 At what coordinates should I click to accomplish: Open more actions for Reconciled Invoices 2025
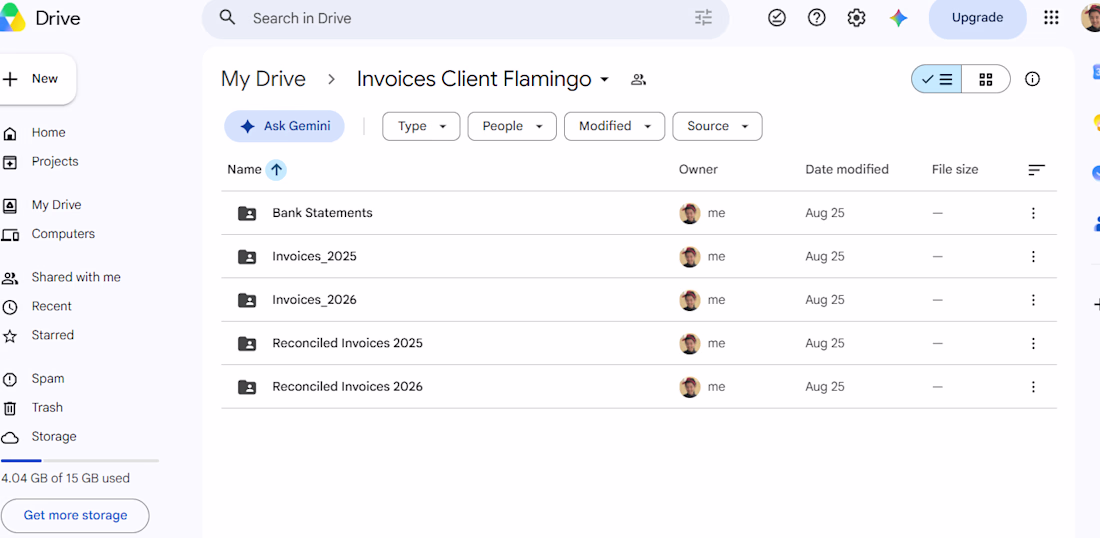coord(1033,344)
